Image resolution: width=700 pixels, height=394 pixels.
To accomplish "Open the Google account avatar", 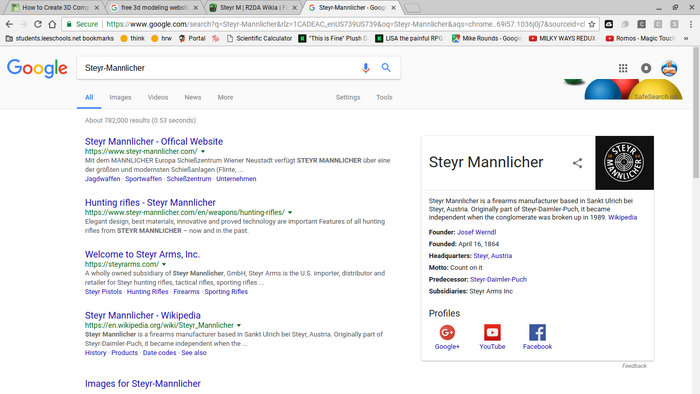I will (x=669, y=68).
